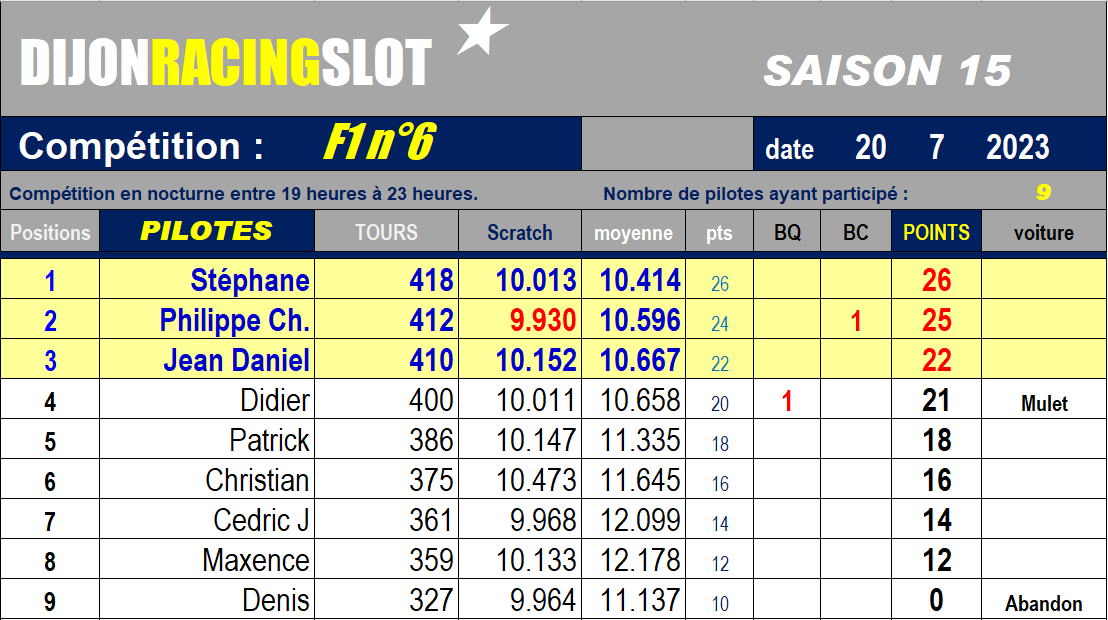Click the yellow pilot count 9
Viewport: 1108px width, 620px height.
coord(1043,192)
